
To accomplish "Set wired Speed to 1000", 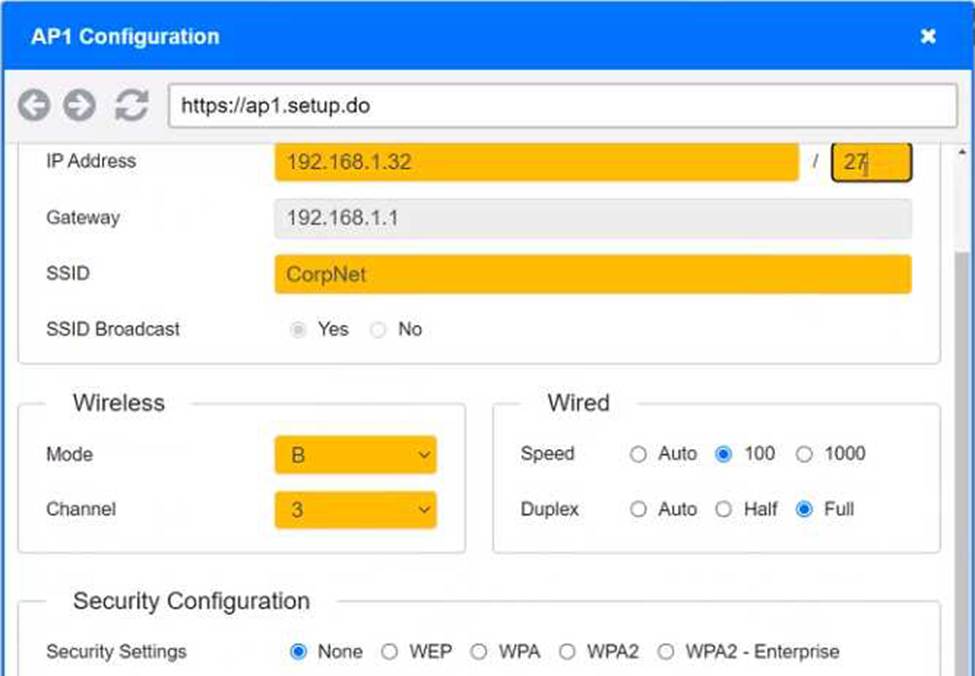I will [x=804, y=455].
